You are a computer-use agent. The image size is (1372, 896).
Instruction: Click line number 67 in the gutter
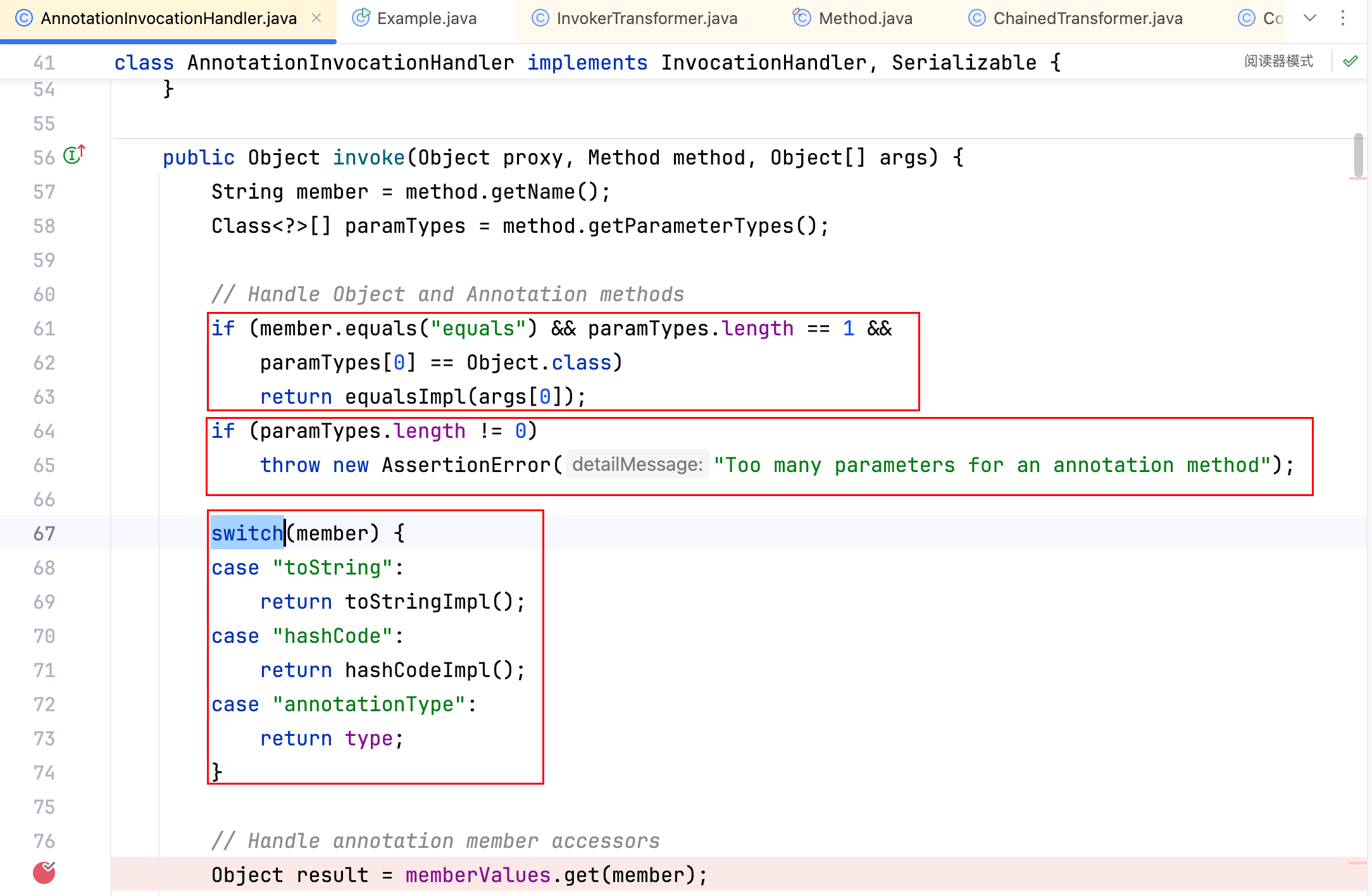click(x=44, y=533)
